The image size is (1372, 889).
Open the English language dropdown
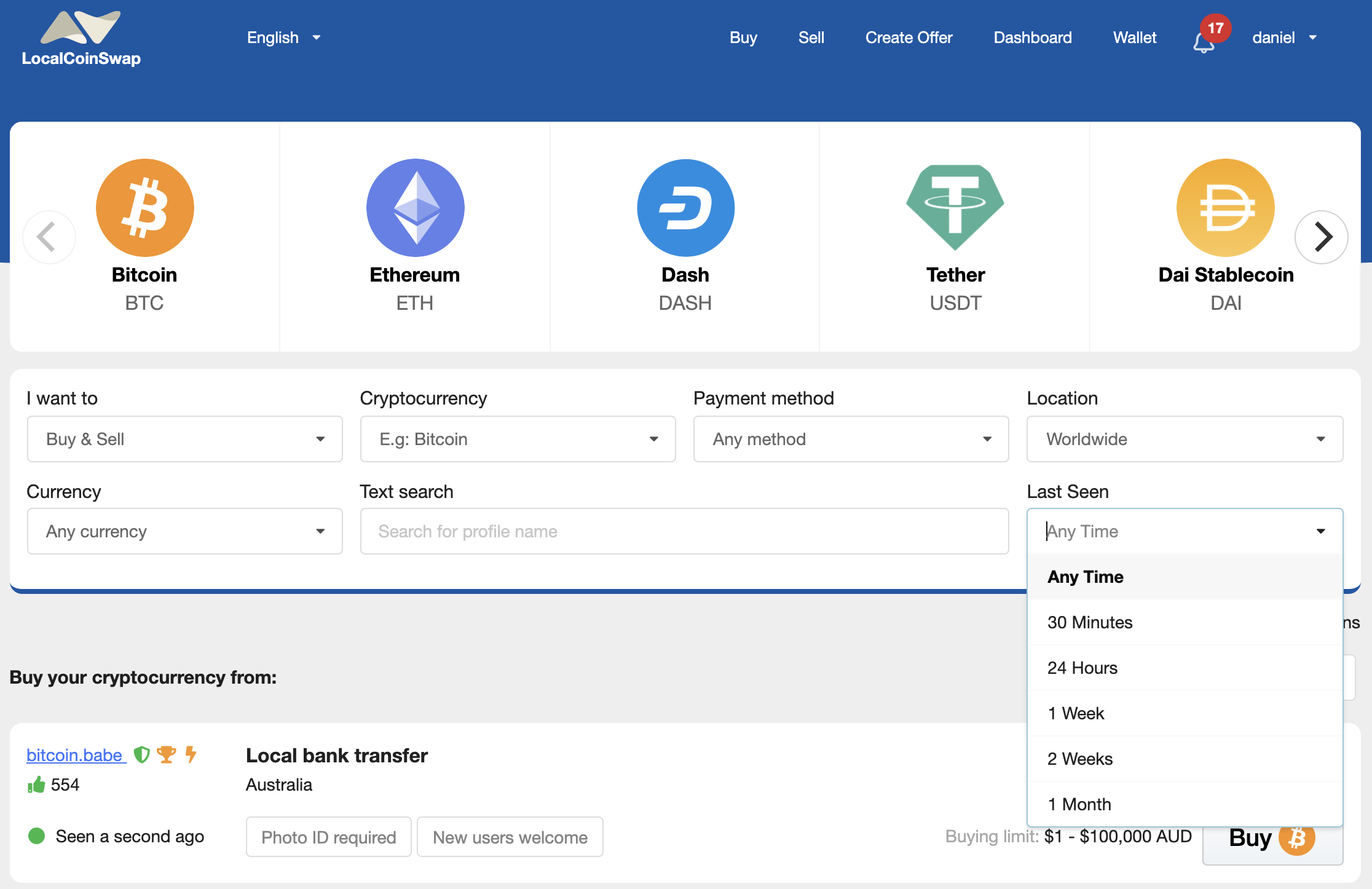[x=284, y=38]
